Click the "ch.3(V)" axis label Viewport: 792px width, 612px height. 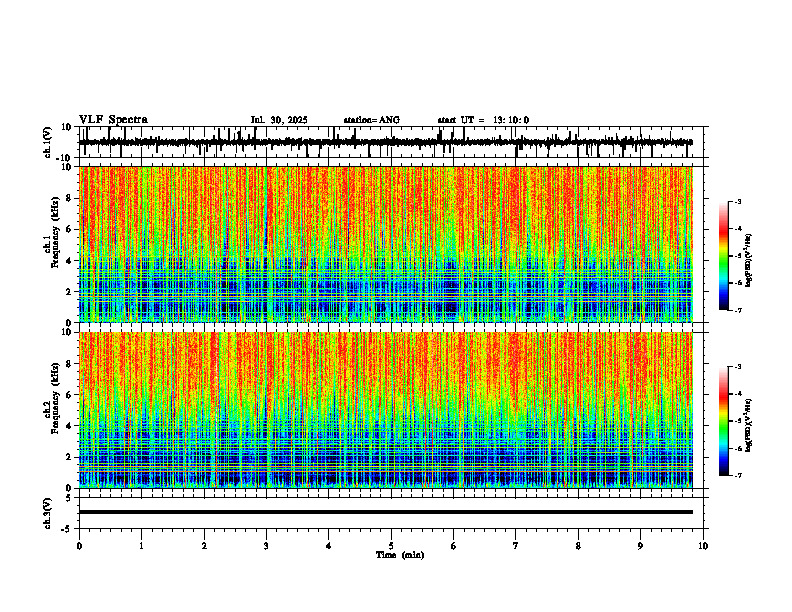[x=48, y=513]
